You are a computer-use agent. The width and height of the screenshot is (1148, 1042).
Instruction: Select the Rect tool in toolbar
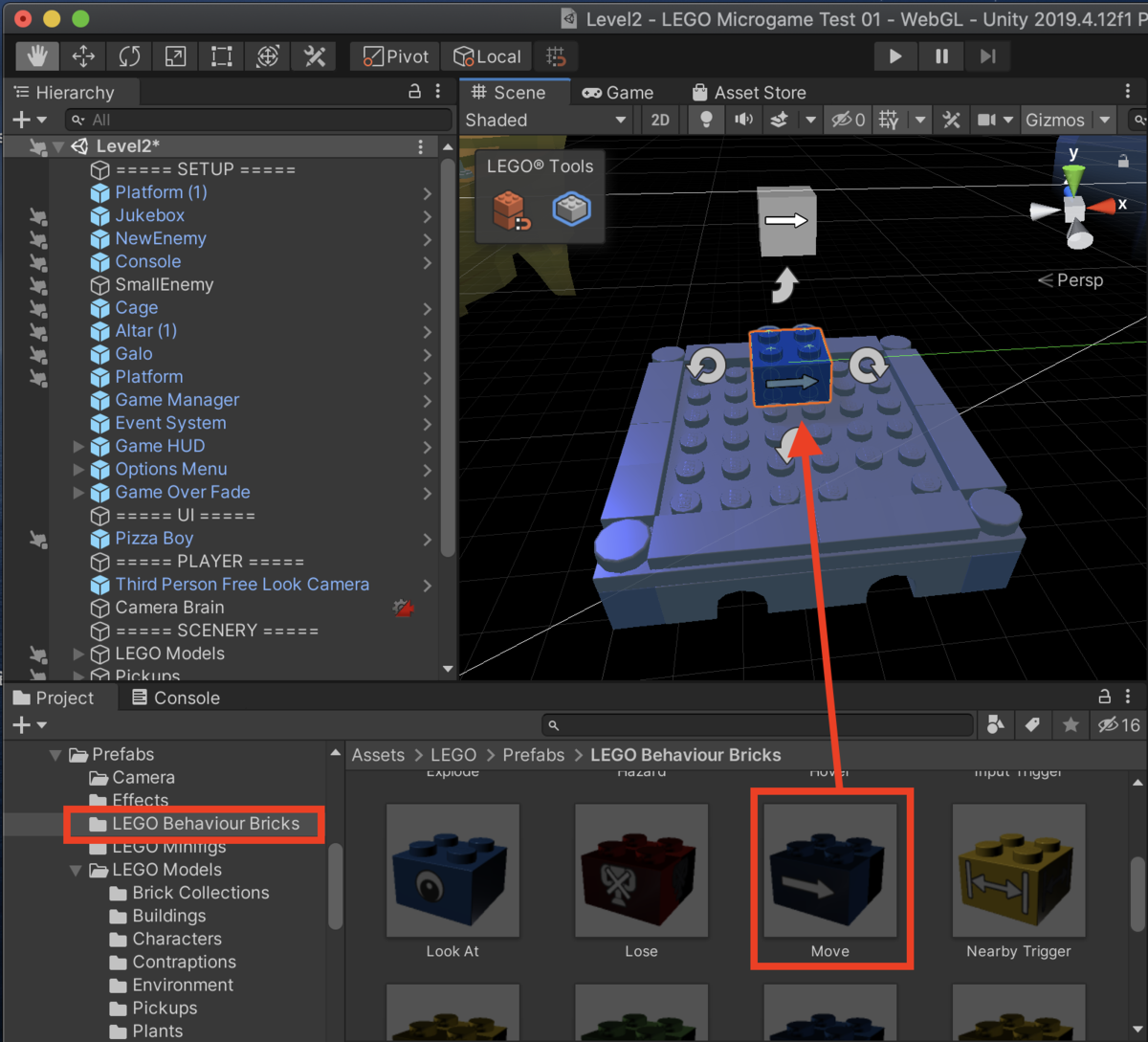(221, 56)
